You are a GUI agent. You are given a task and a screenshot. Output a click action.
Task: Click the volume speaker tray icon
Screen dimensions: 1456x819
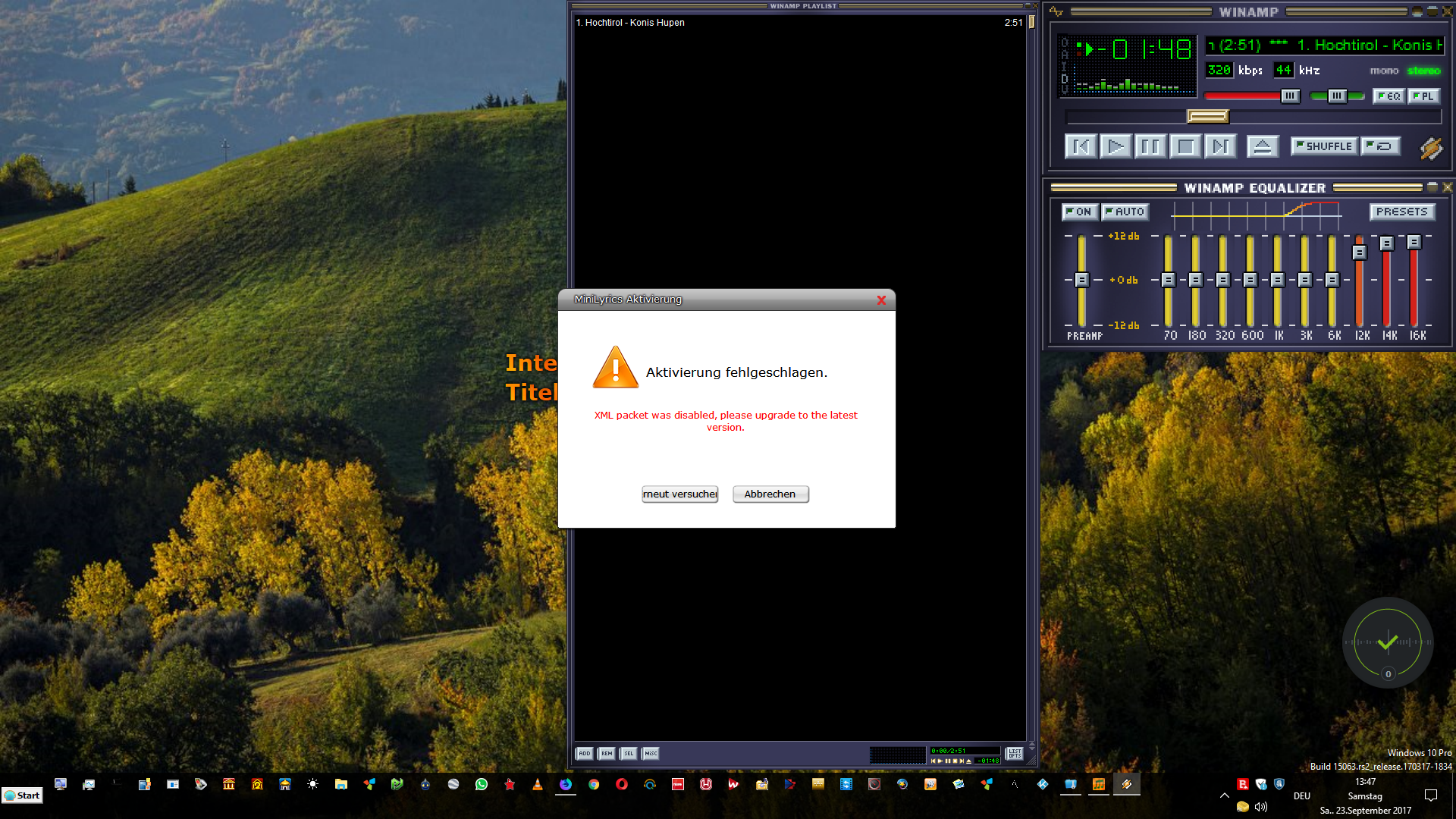tap(1261, 807)
